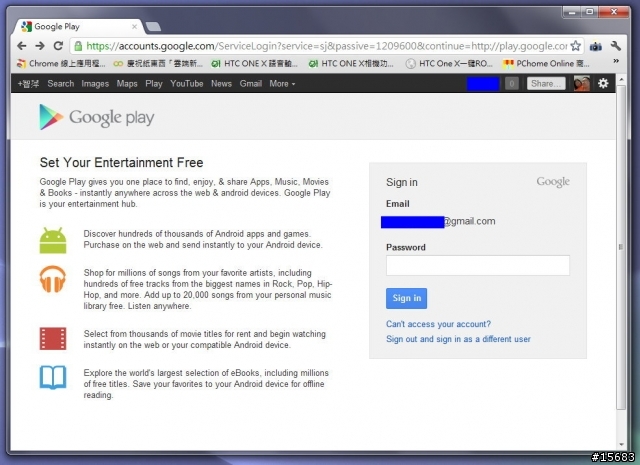Click the Google+ profile link at bar start
The image size is (640, 465).
pos(28,83)
